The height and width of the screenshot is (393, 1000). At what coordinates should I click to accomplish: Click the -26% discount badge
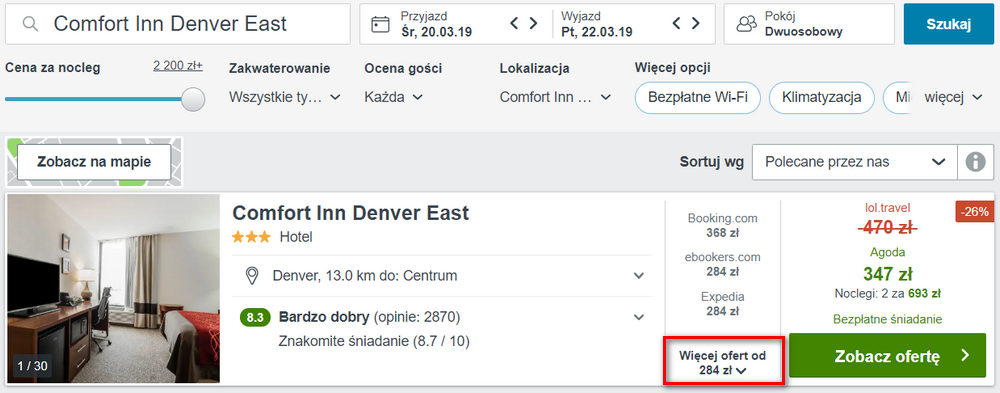(x=974, y=212)
